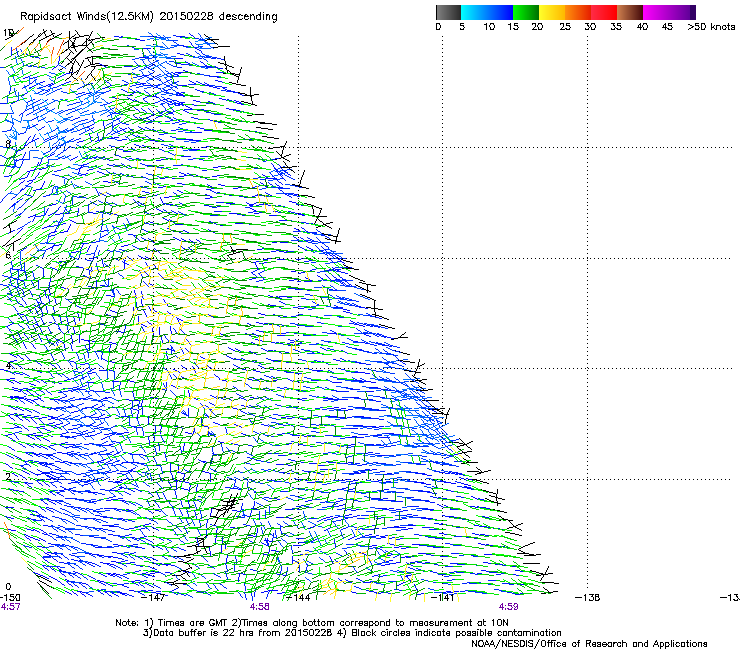Click the '45' legend scale label
The width and height of the screenshot is (740, 650).
pyautogui.click(x=667, y=27)
